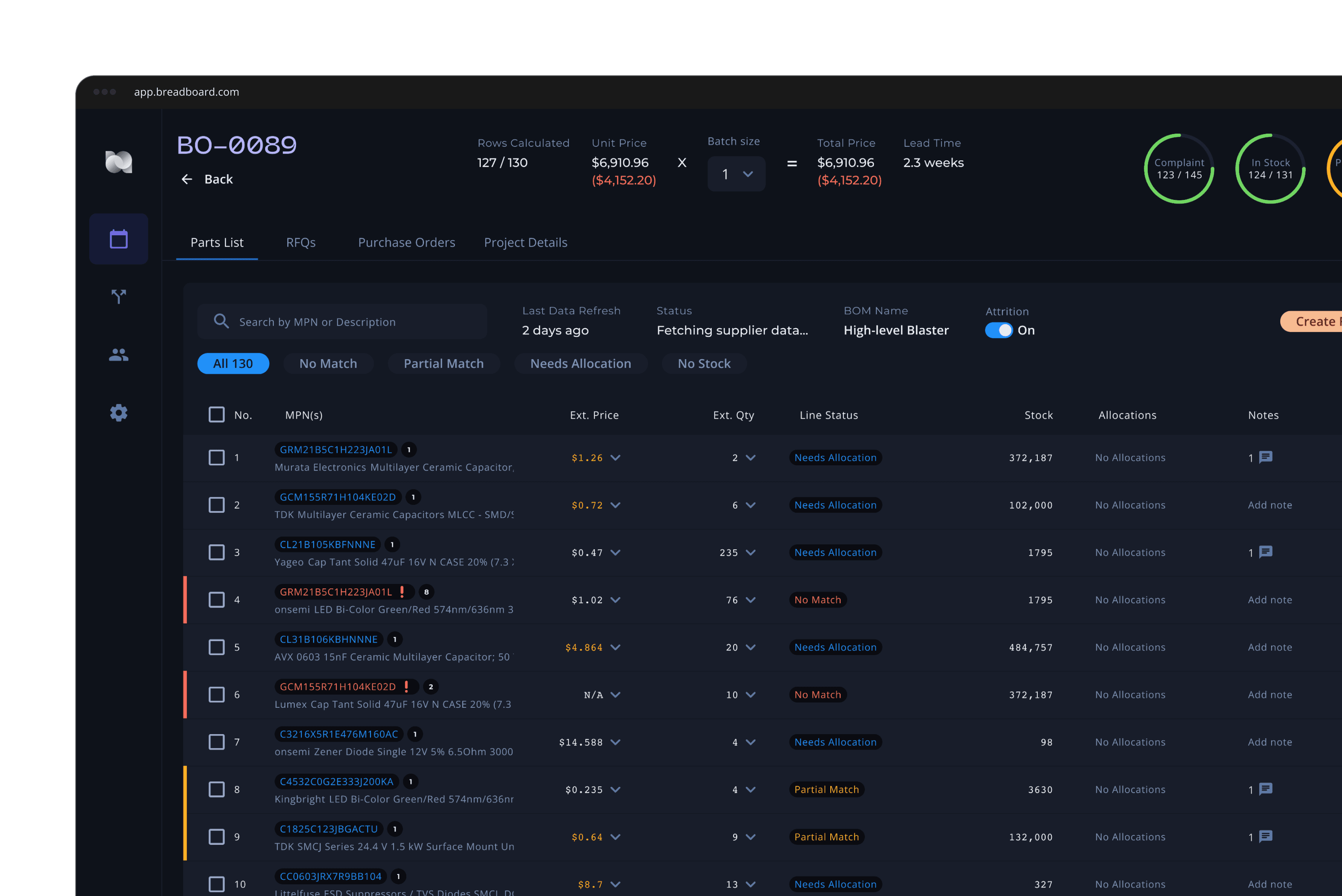Check the box for row 9
1342x896 pixels.
click(x=217, y=837)
